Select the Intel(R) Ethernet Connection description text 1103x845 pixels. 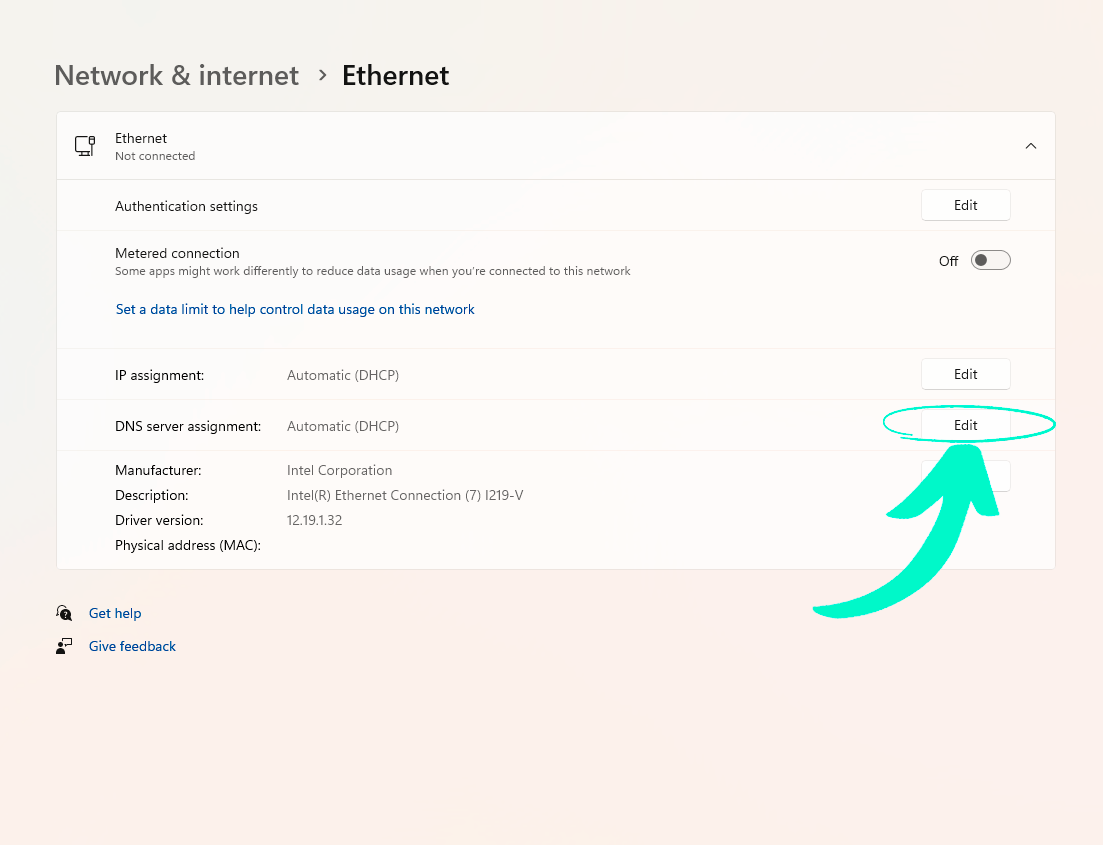(404, 495)
